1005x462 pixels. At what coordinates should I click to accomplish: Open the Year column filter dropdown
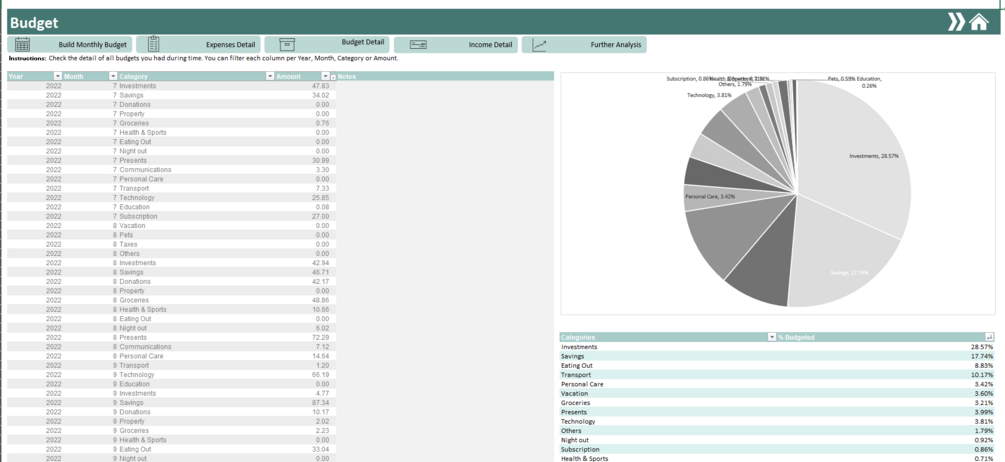click(x=58, y=76)
